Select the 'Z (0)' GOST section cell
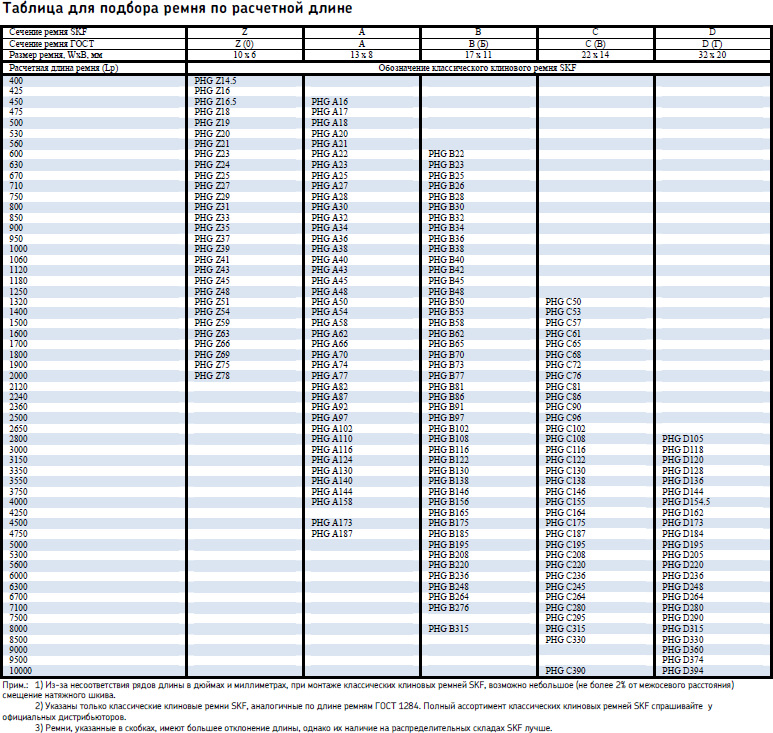Screen dimensions: 773x733 click(x=245, y=43)
